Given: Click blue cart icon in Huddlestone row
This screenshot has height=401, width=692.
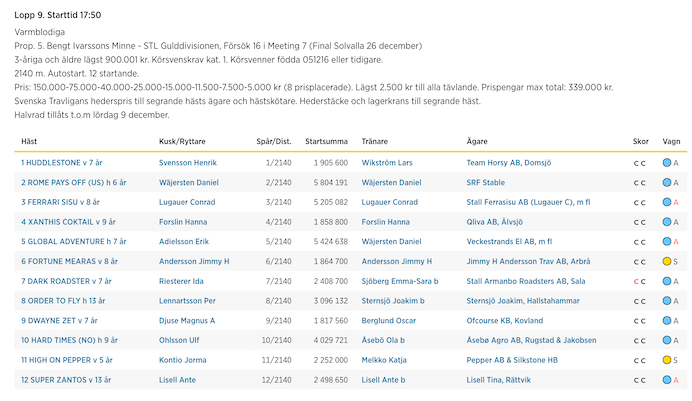Looking at the screenshot, I should pyautogui.click(x=666, y=162).
